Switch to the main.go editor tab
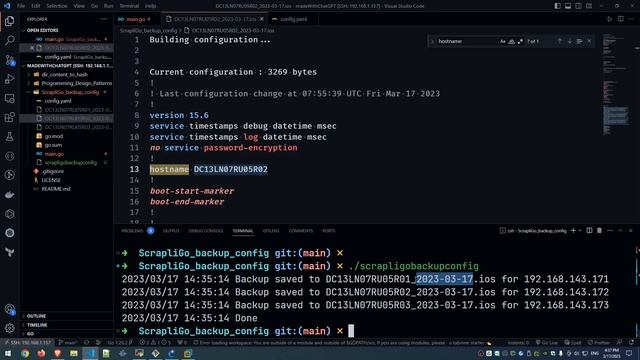Image resolution: width=640 pixels, height=360 pixels. pos(135,19)
